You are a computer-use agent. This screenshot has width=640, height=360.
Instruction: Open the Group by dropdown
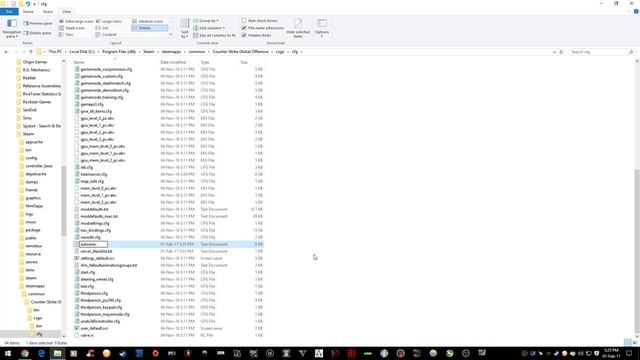point(206,20)
